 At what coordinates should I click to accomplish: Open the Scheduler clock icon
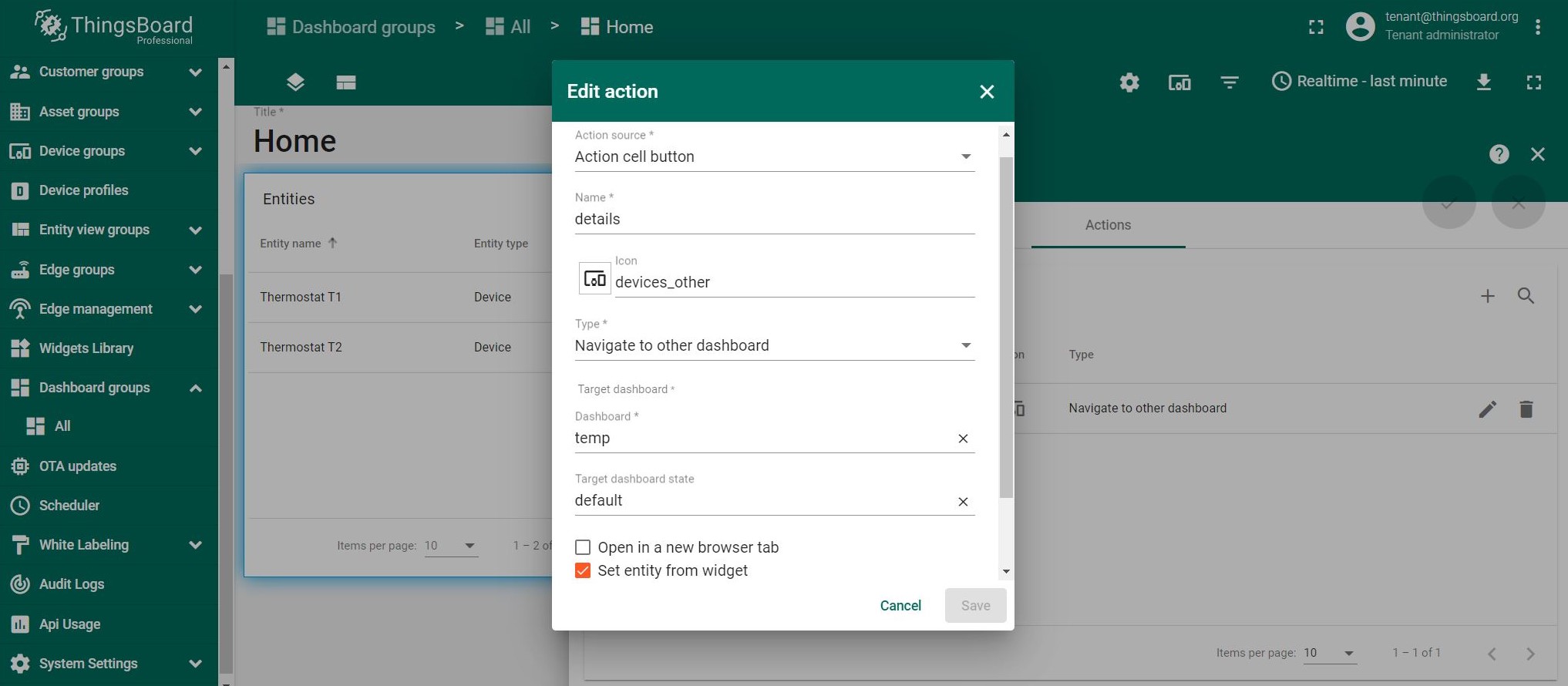coord(20,506)
